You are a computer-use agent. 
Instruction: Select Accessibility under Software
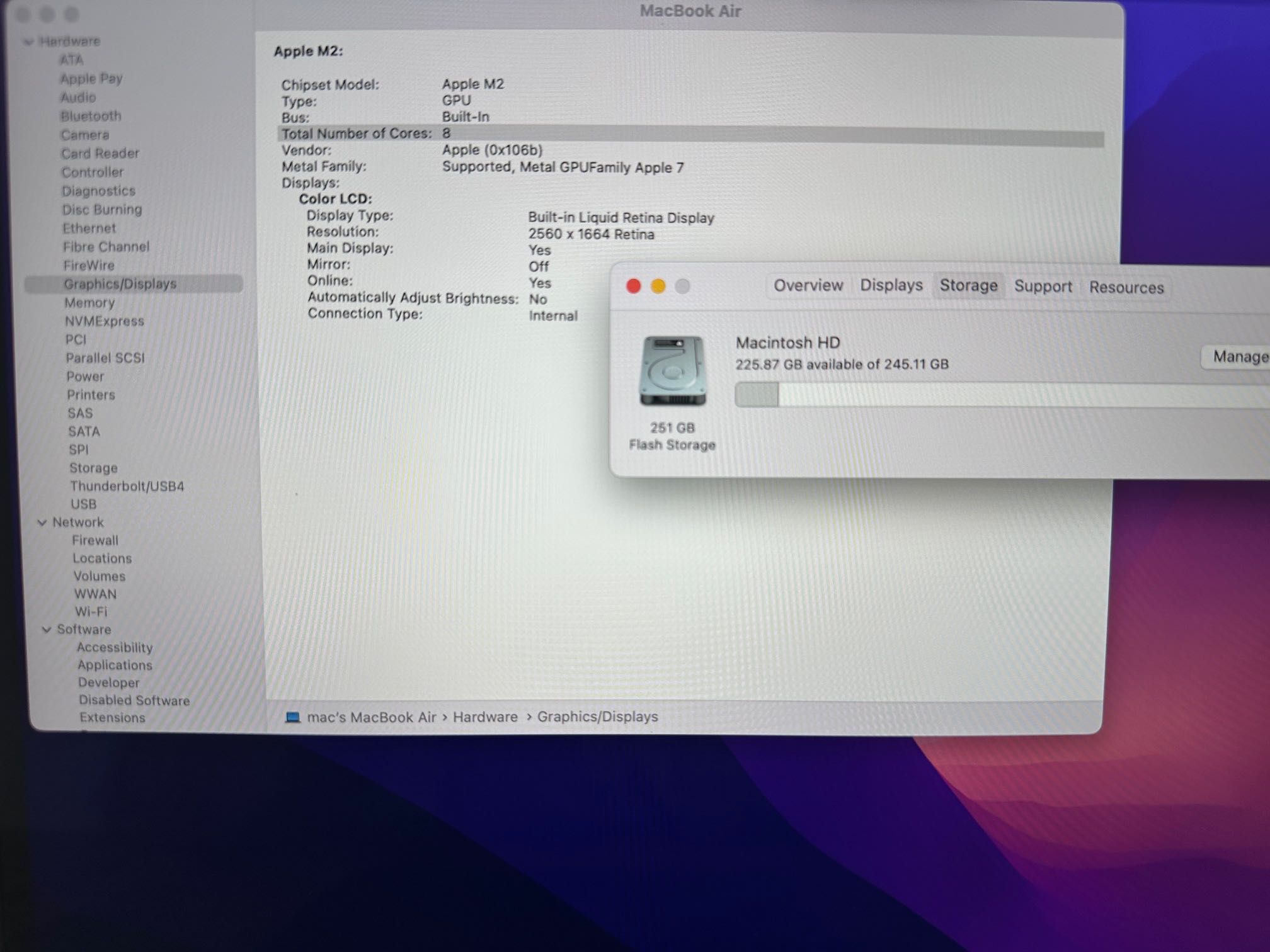pyautogui.click(x=115, y=648)
